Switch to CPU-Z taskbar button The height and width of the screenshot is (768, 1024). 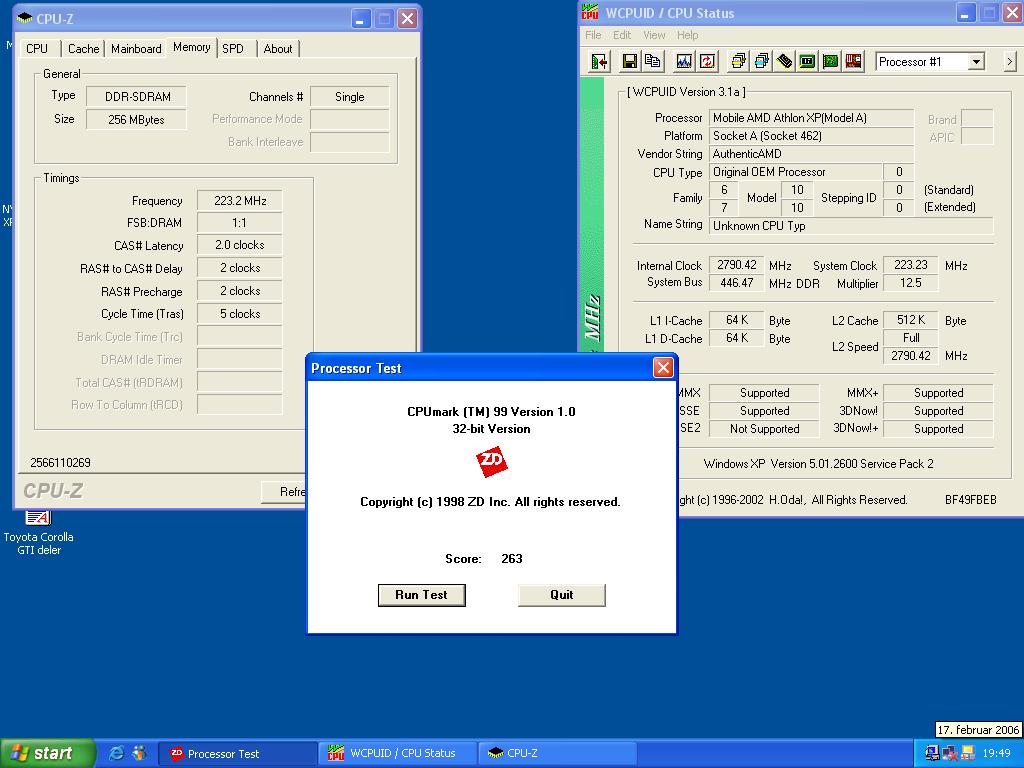[557, 753]
